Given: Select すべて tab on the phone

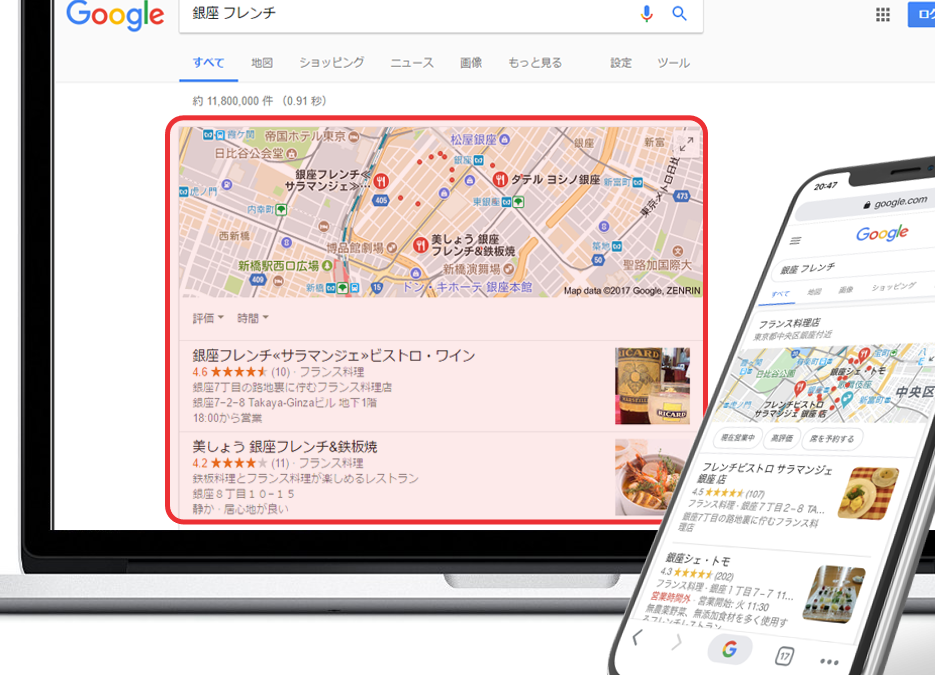Looking at the screenshot, I should (x=780, y=293).
